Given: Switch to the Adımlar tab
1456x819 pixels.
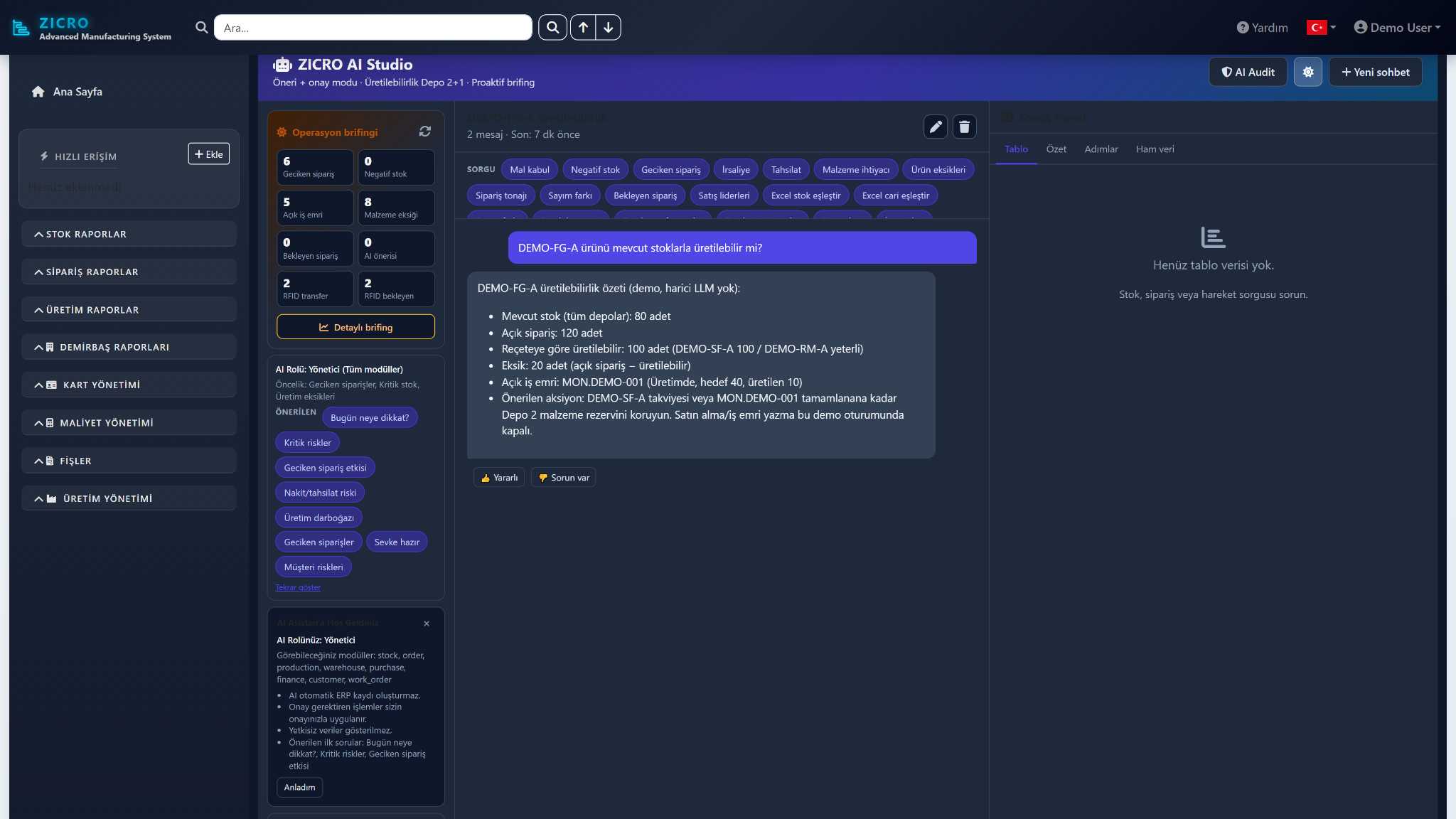Looking at the screenshot, I should coord(1101,149).
